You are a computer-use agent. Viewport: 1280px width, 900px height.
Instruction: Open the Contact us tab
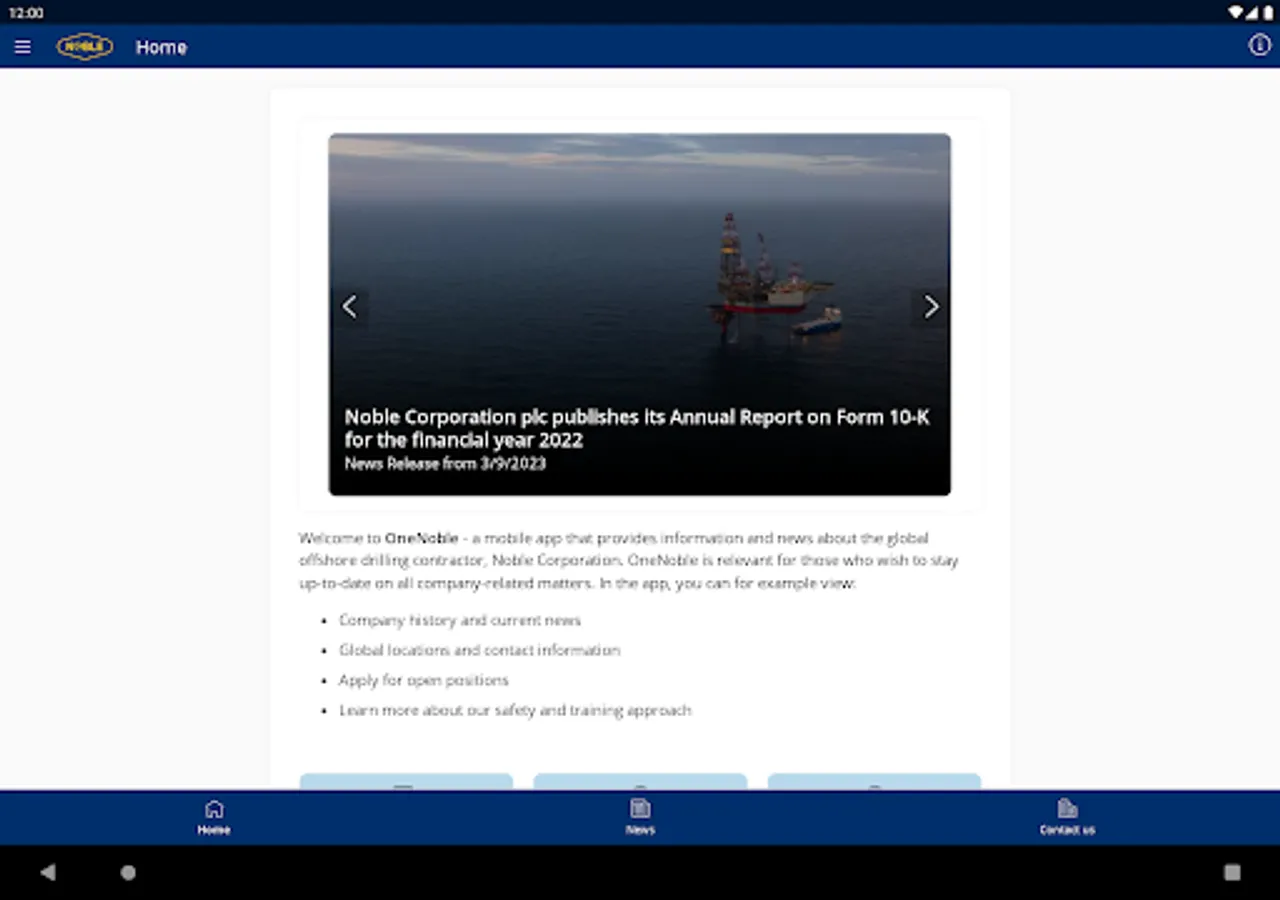(x=1067, y=817)
